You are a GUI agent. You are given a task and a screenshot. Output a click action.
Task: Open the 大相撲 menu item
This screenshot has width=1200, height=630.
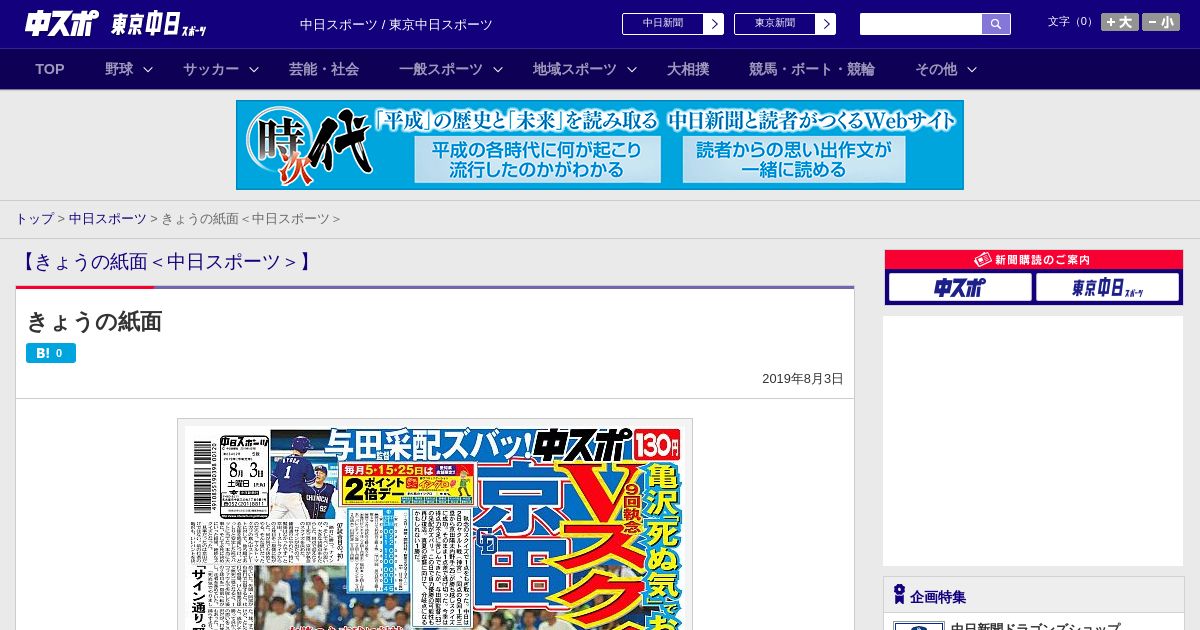(688, 69)
